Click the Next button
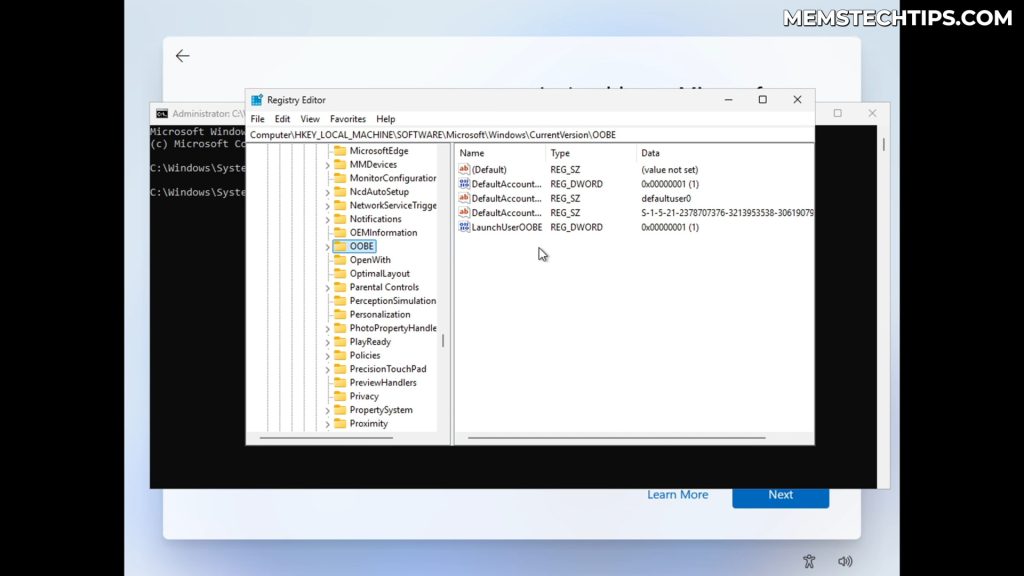 tap(780, 494)
